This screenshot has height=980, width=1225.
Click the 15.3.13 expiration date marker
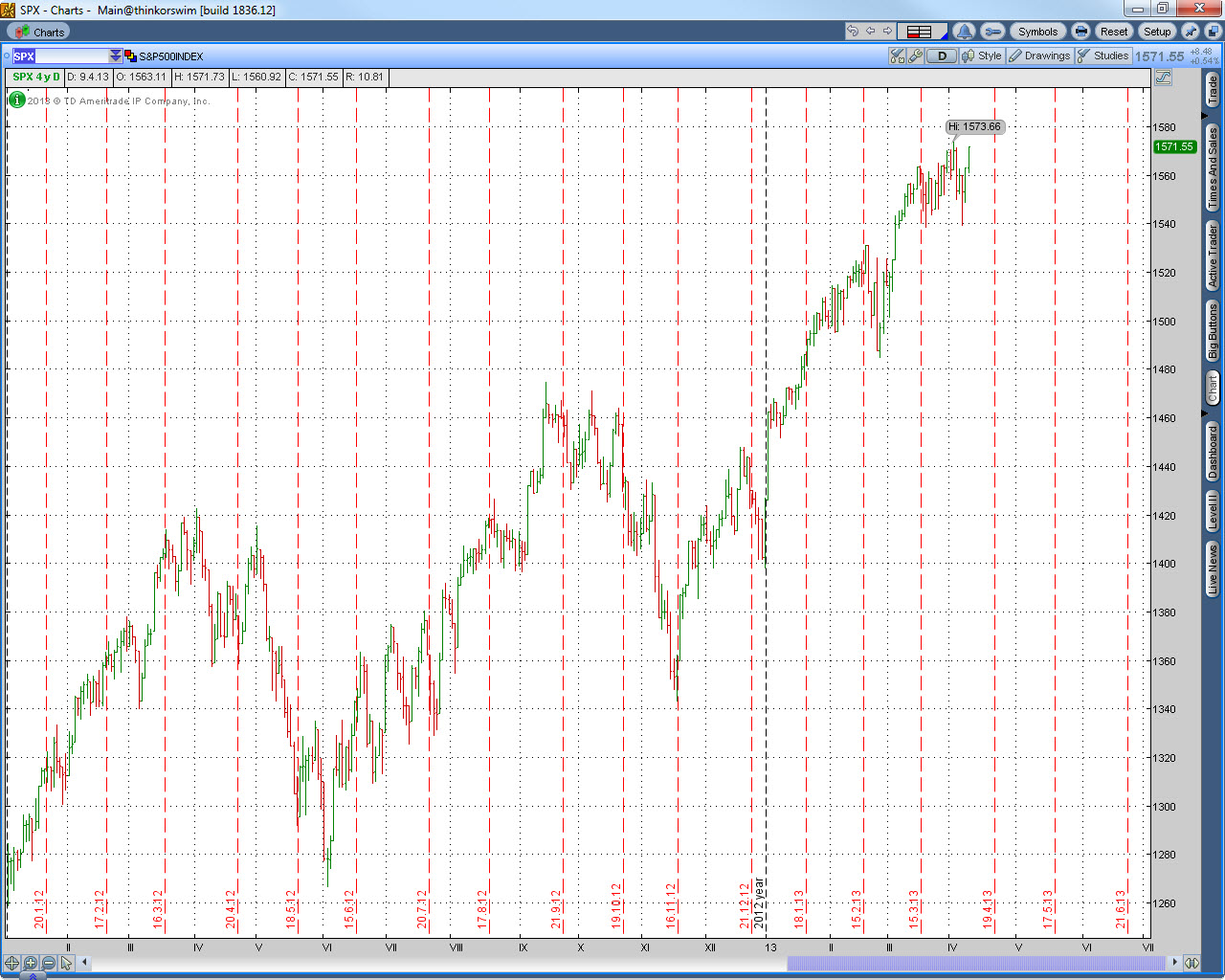point(914,909)
